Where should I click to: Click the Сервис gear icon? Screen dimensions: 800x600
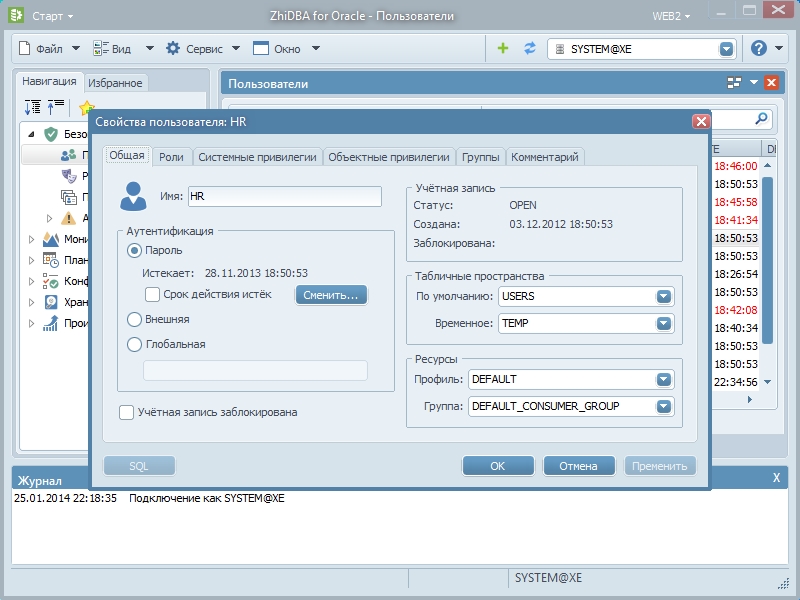(173, 48)
